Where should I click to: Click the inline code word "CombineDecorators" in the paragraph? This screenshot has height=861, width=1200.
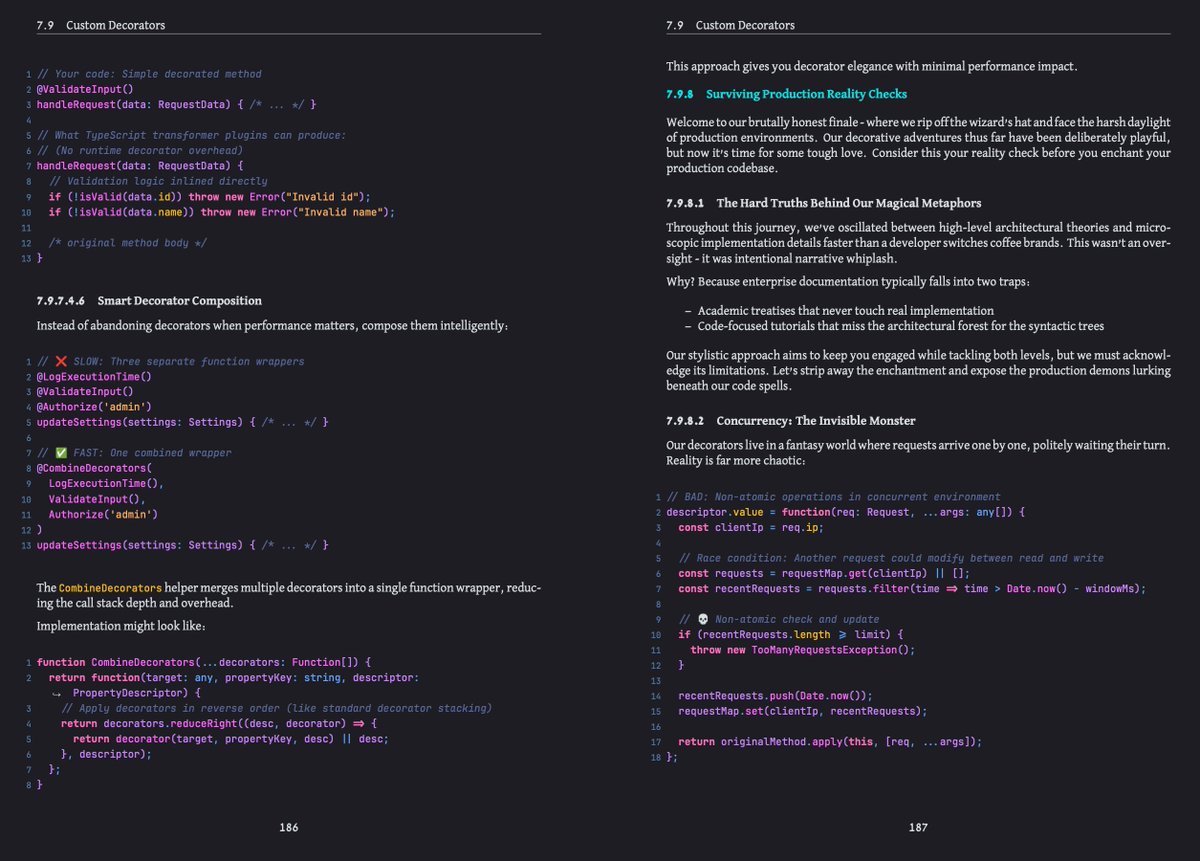tap(110, 588)
